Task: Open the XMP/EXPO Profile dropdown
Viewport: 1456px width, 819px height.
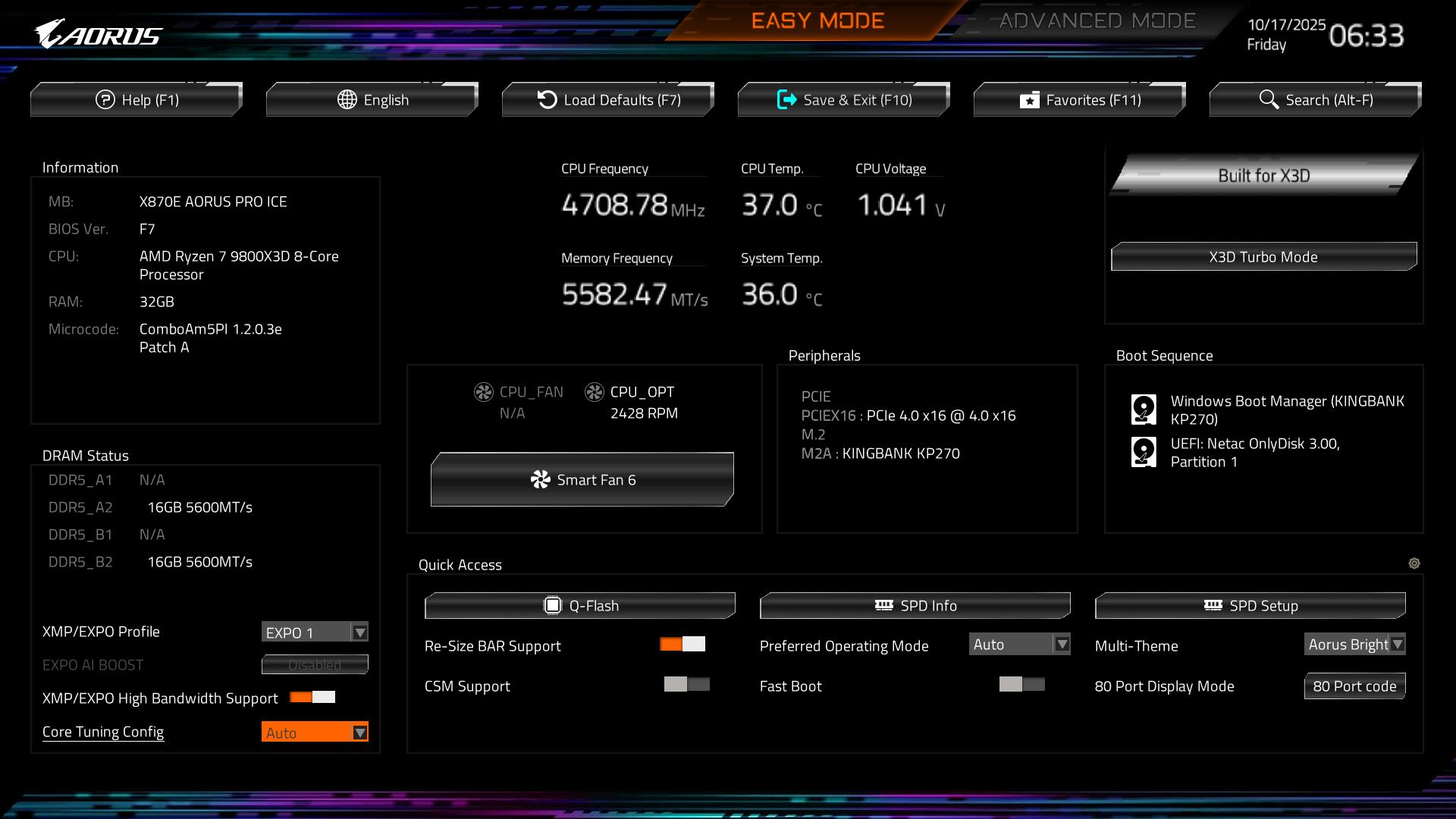Action: pos(315,632)
